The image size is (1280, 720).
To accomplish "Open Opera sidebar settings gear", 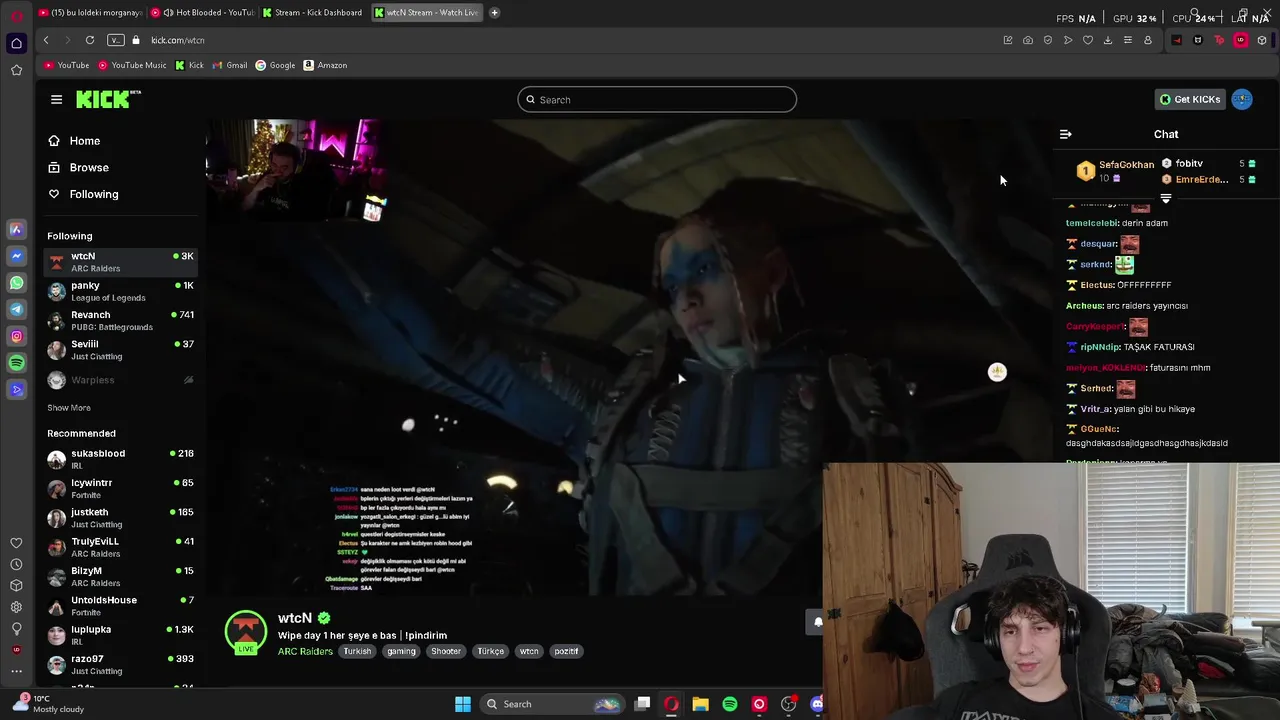I will [x=16, y=607].
